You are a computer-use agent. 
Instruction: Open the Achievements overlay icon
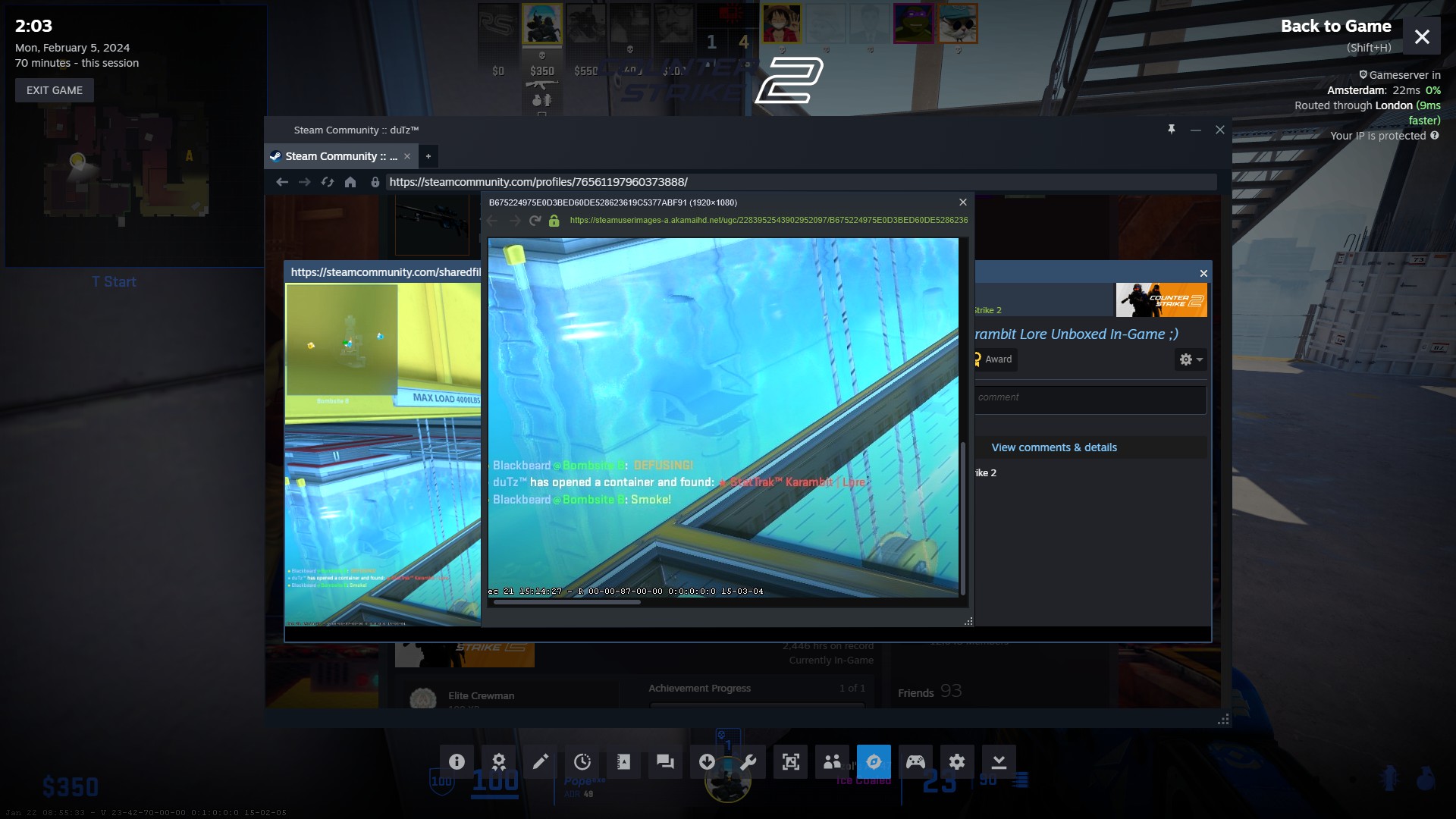coord(498,762)
